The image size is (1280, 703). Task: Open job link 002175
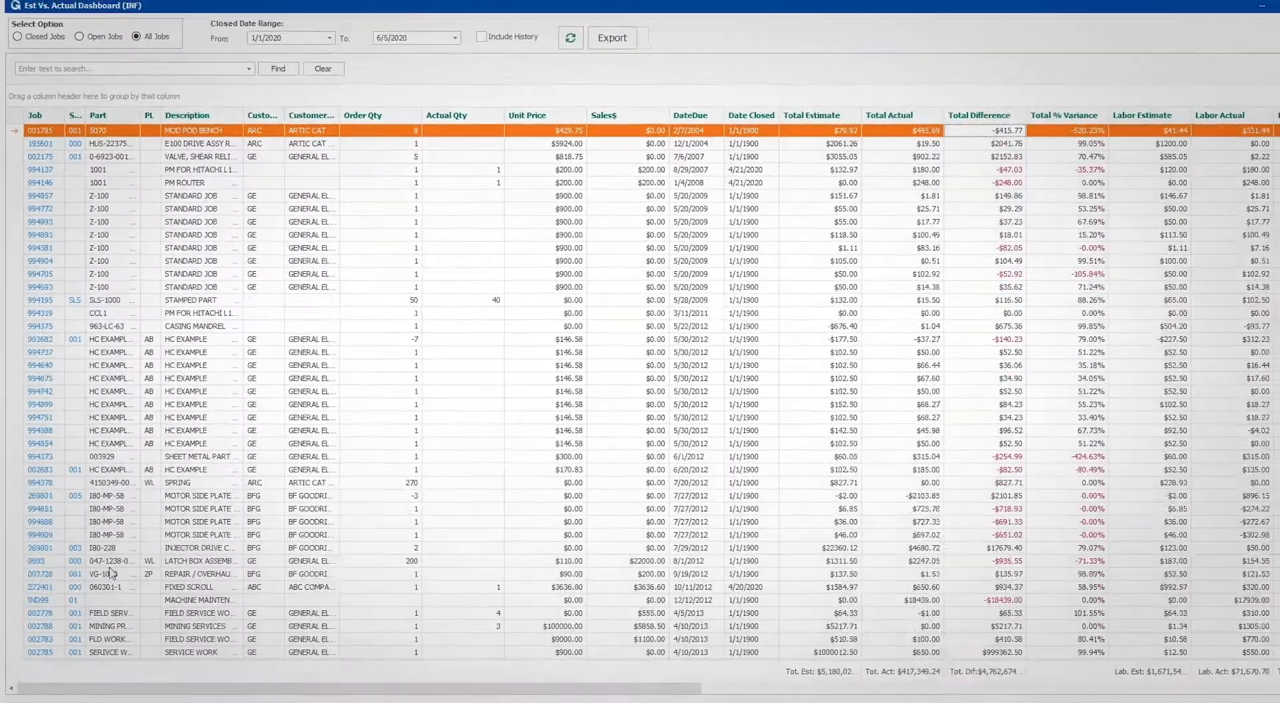(39, 157)
